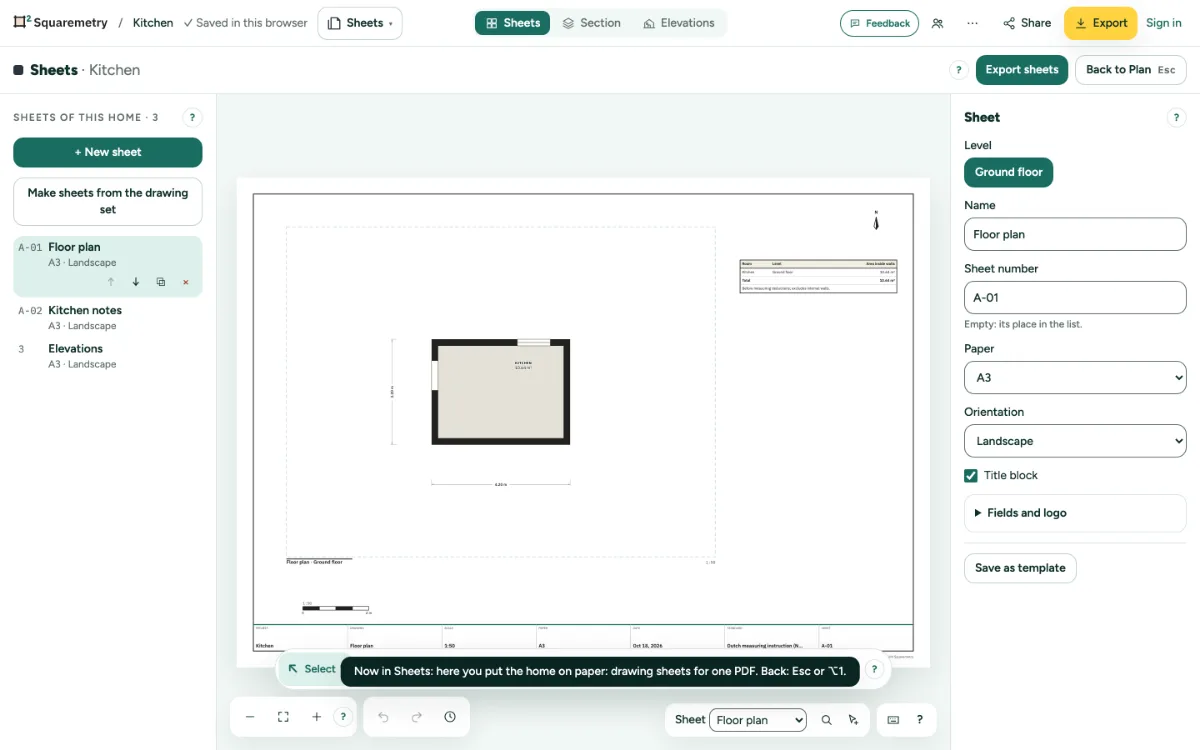Image resolution: width=1200 pixels, height=750 pixels.
Task: Open keyboard shortcuts icon
Action: tap(893, 720)
